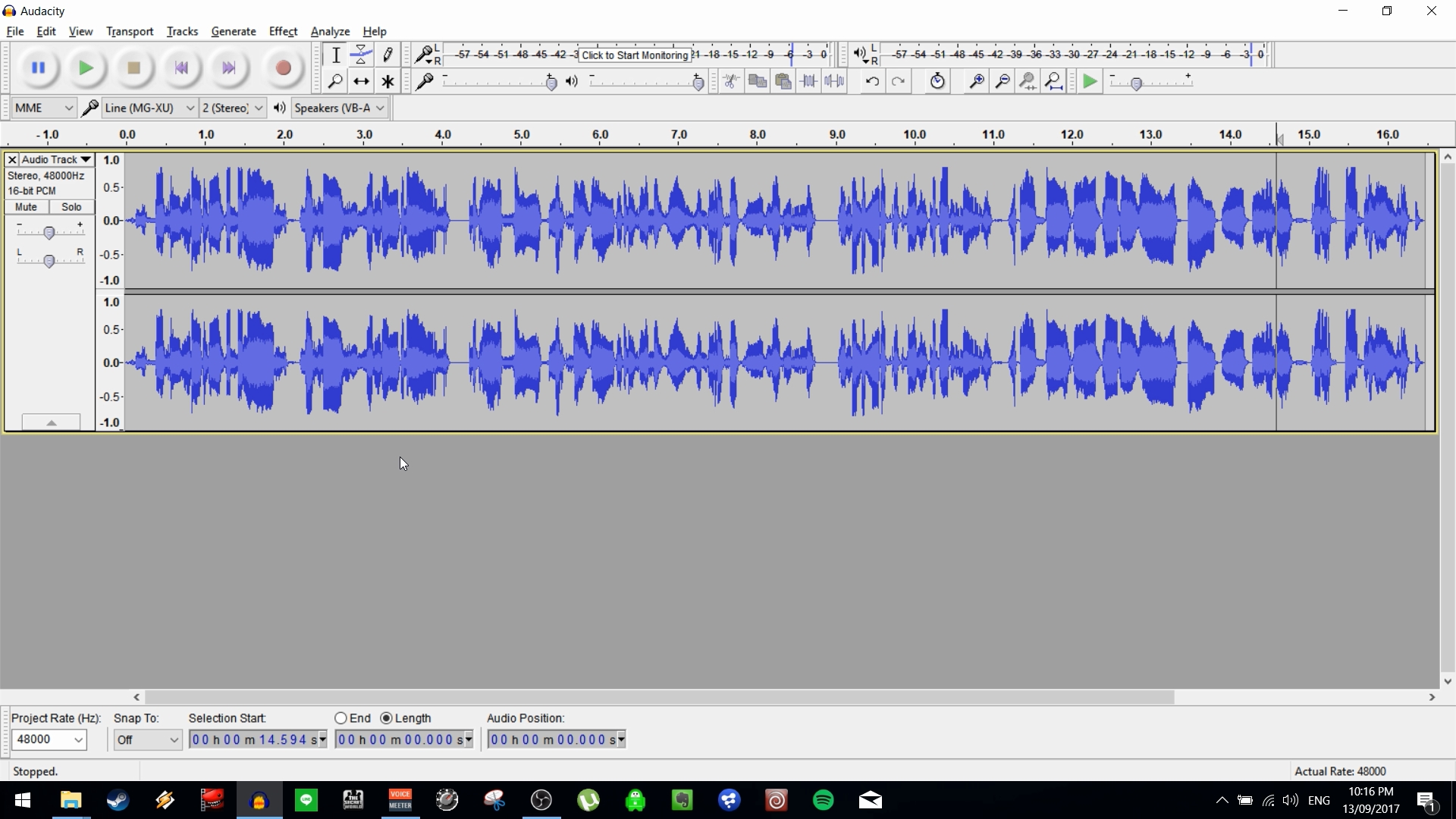Viewport: 1456px width, 819px height.
Task: Skip to end of the track
Action: (x=229, y=68)
